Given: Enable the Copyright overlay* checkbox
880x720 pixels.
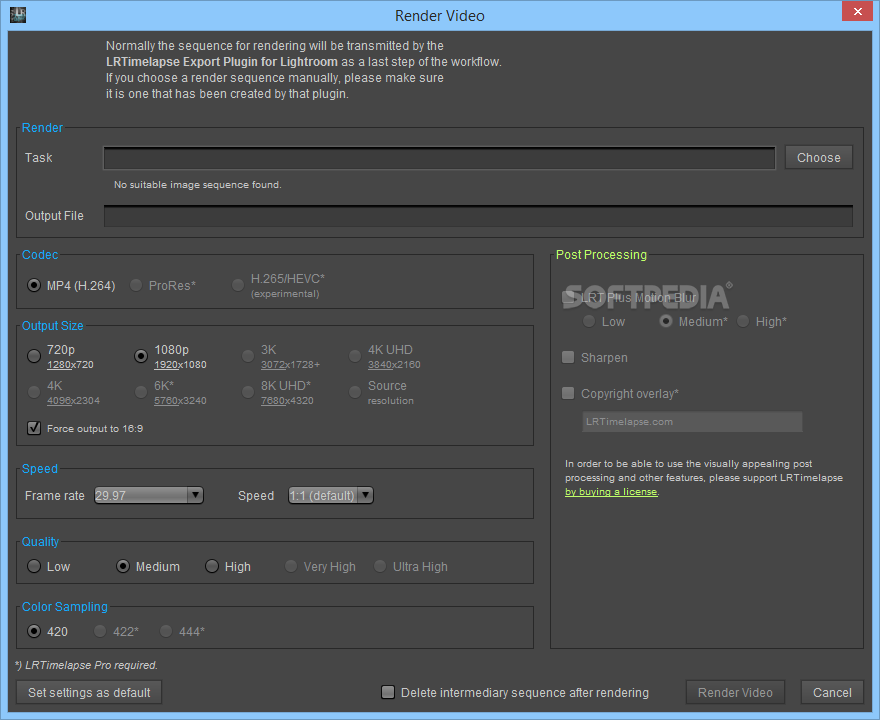Looking at the screenshot, I should [568, 393].
